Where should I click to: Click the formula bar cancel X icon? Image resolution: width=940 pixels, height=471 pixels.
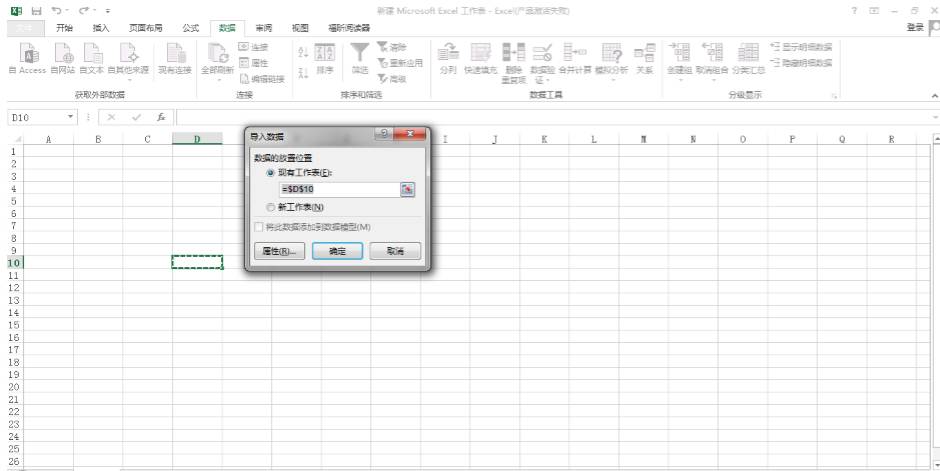(111, 117)
